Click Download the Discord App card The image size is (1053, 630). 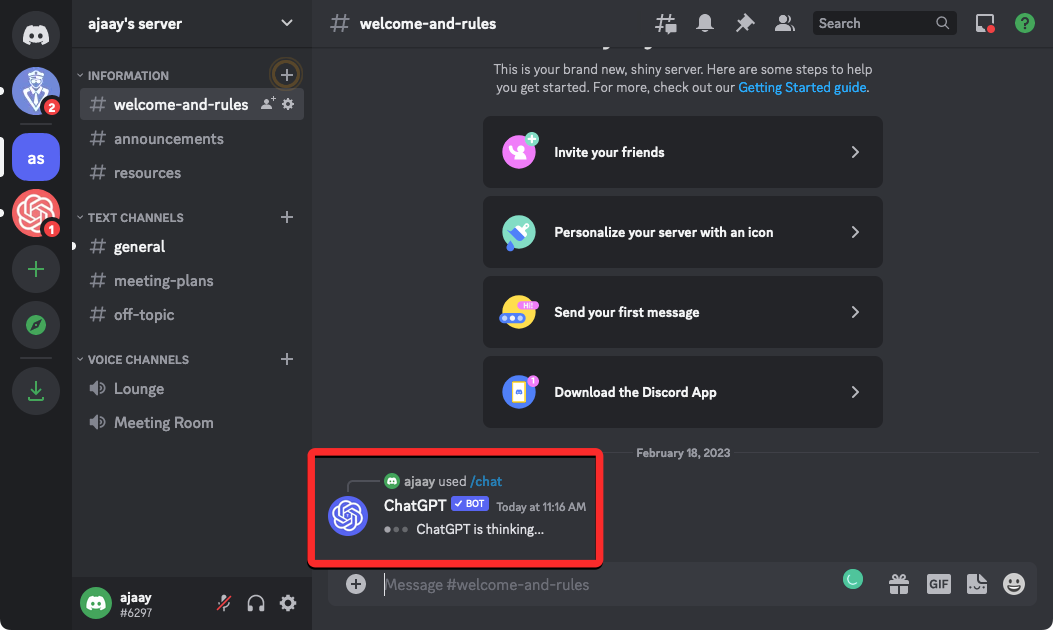tap(682, 392)
